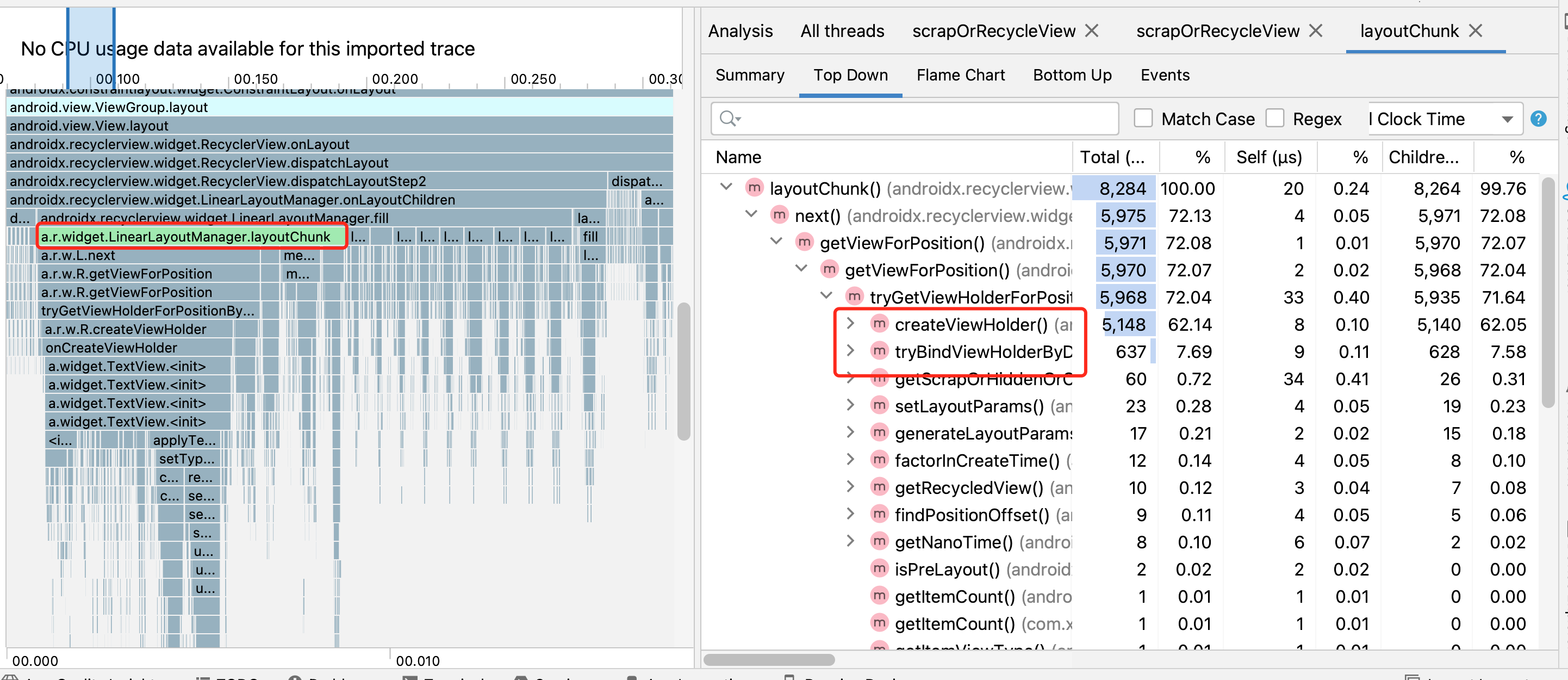Close the layoutChunk tab with its X
Viewport: 1568px width, 680px height.
[x=1475, y=31]
